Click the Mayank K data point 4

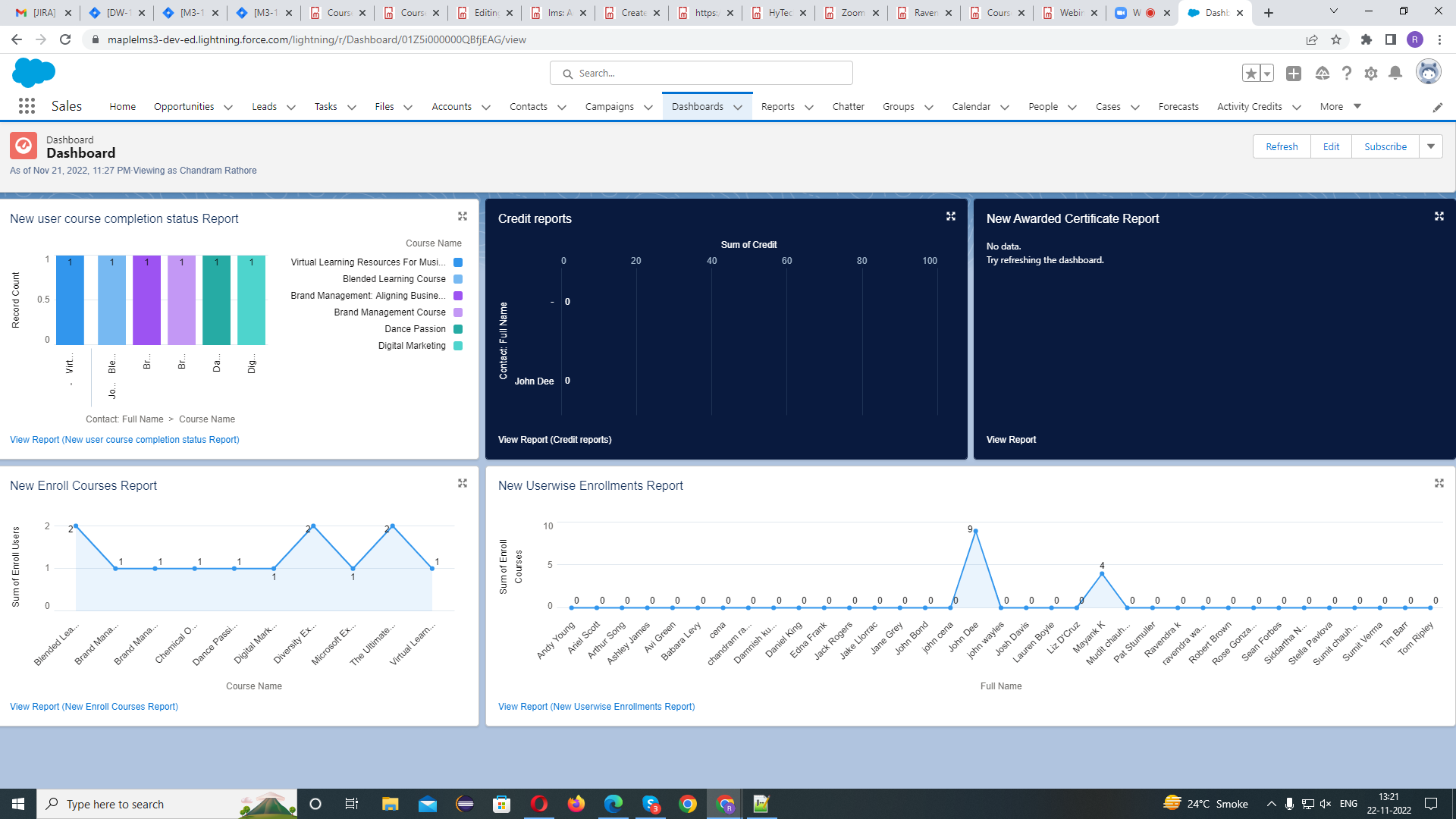pyautogui.click(x=1102, y=575)
